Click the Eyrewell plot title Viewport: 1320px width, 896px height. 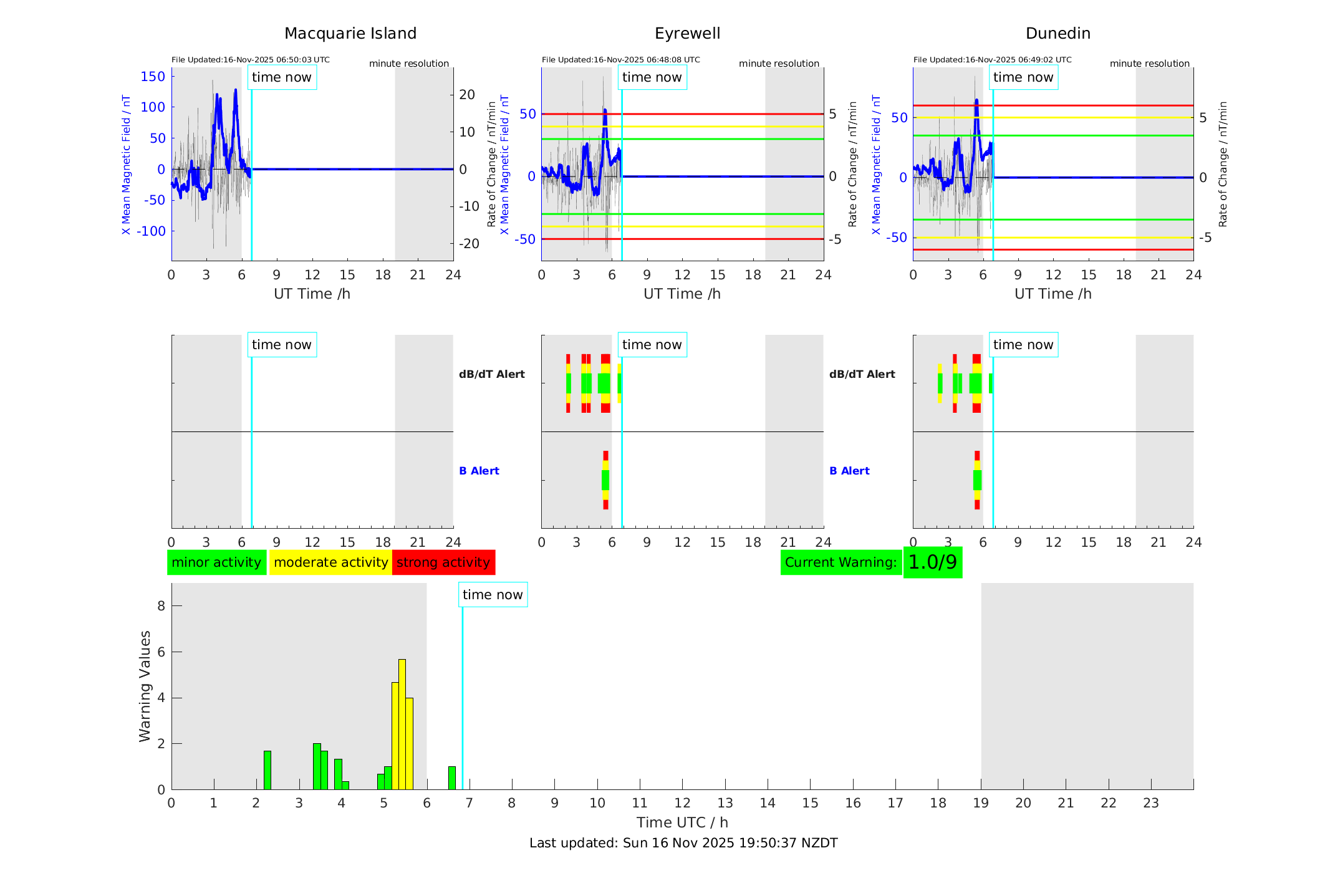pos(687,34)
